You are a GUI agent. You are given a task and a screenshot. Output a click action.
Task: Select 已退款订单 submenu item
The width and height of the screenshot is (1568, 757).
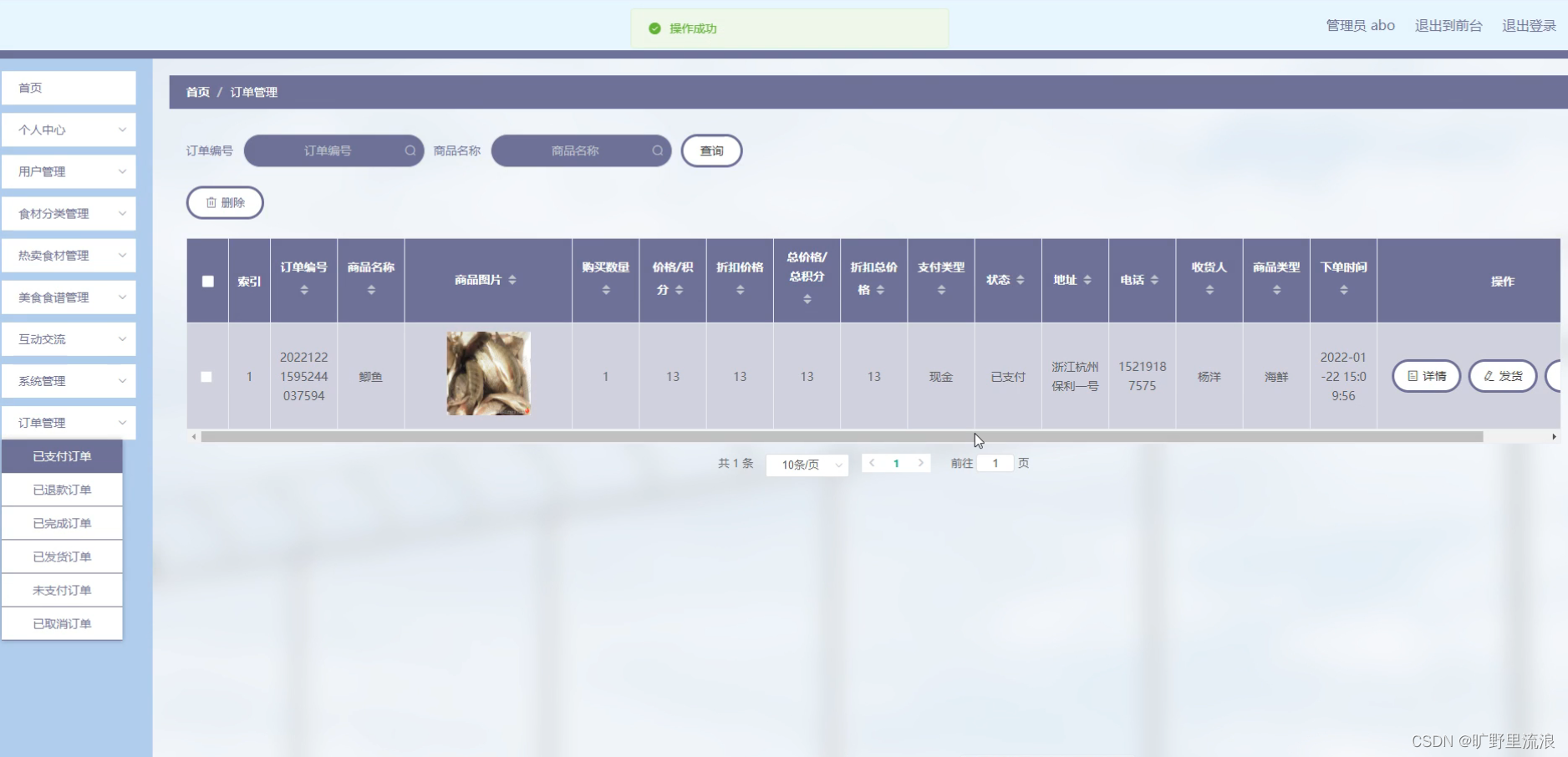[x=62, y=490]
